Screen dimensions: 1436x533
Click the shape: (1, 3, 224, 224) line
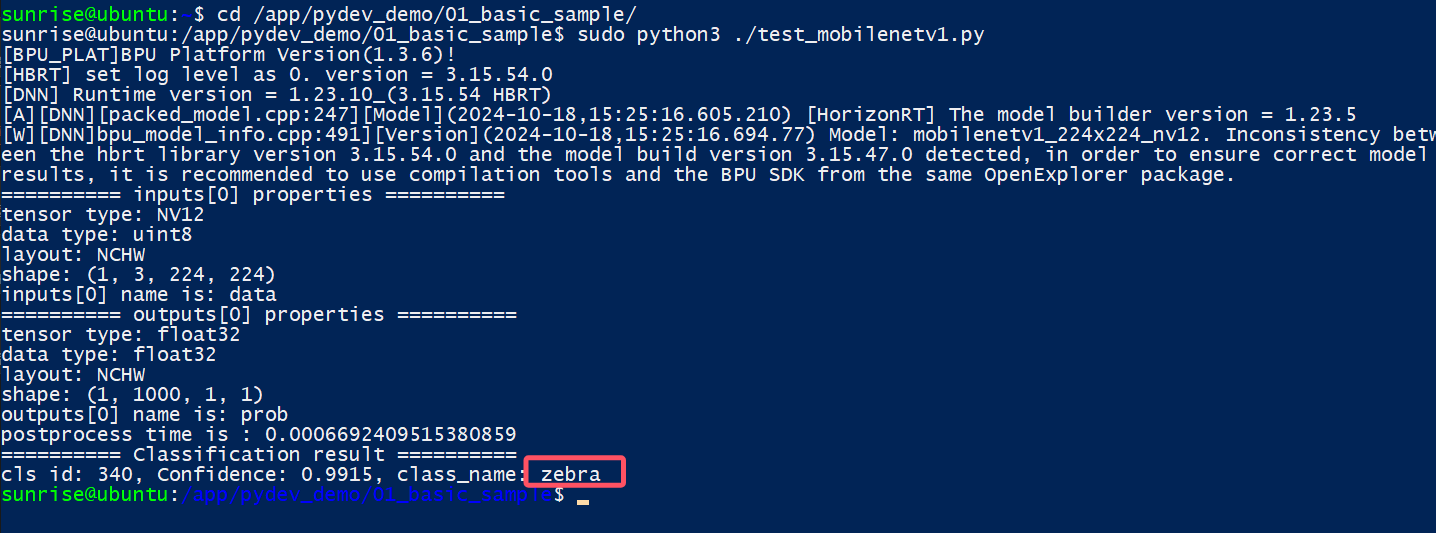[139, 274]
